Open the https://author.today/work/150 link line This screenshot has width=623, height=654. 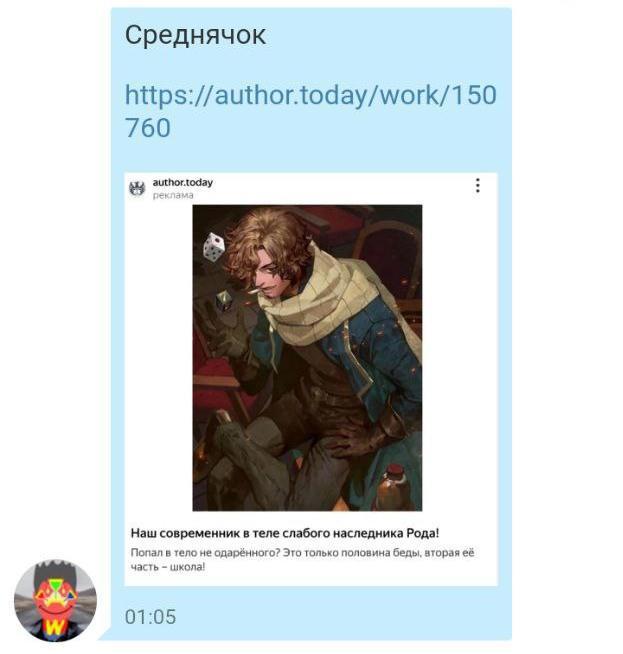(x=311, y=95)
